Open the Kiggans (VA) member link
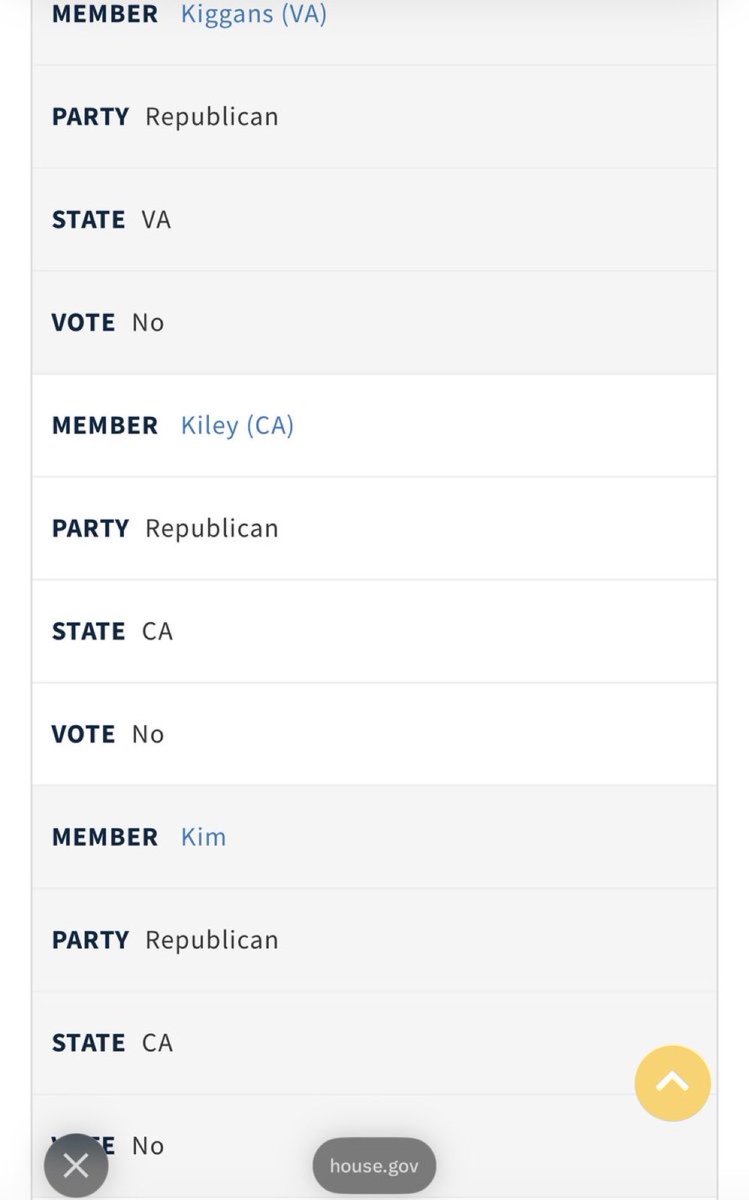 point(254,15)
